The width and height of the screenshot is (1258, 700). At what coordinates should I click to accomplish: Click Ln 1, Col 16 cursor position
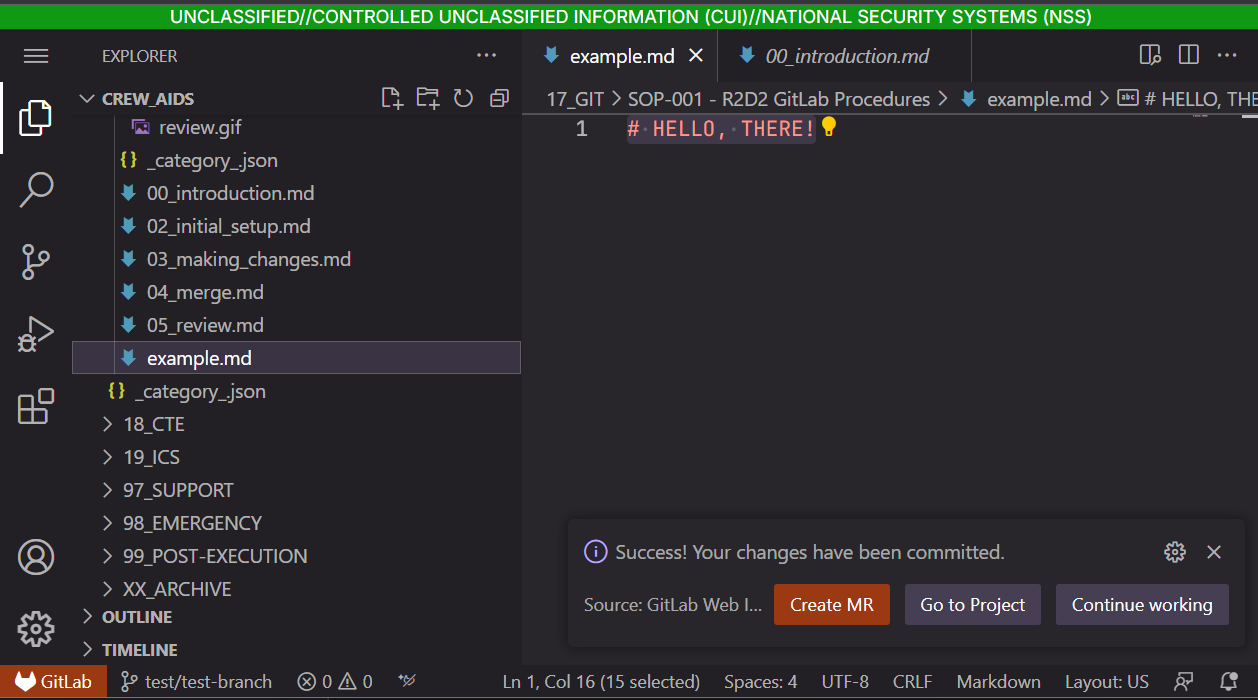pyautogui.click(x=601, y=682)
